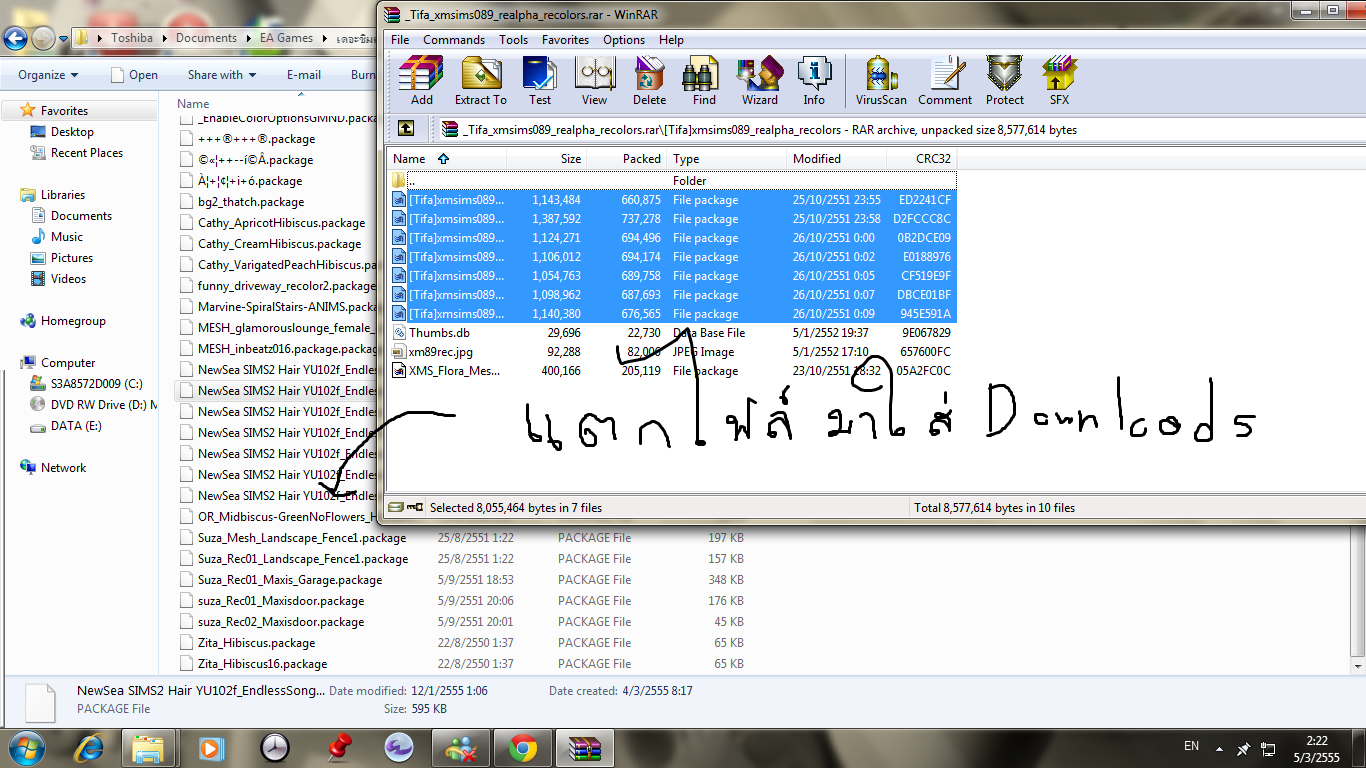
Task: Click the Delete toolbar icon
Action: (649, 81)
